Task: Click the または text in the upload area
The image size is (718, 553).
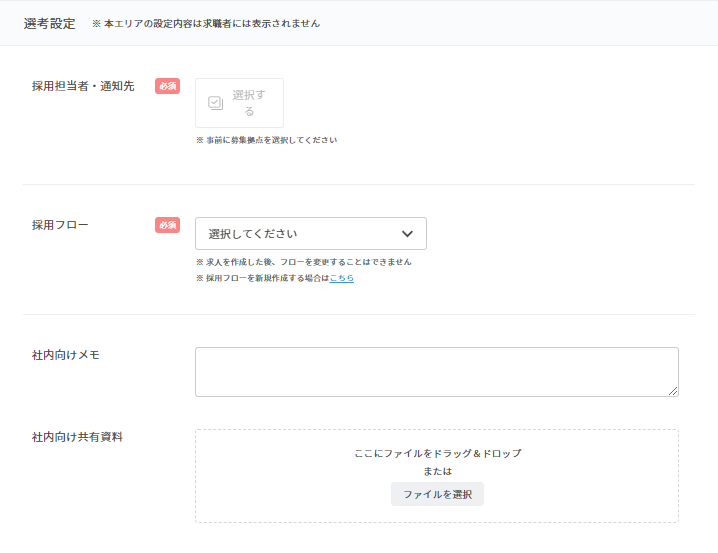Action: [437, 471]
